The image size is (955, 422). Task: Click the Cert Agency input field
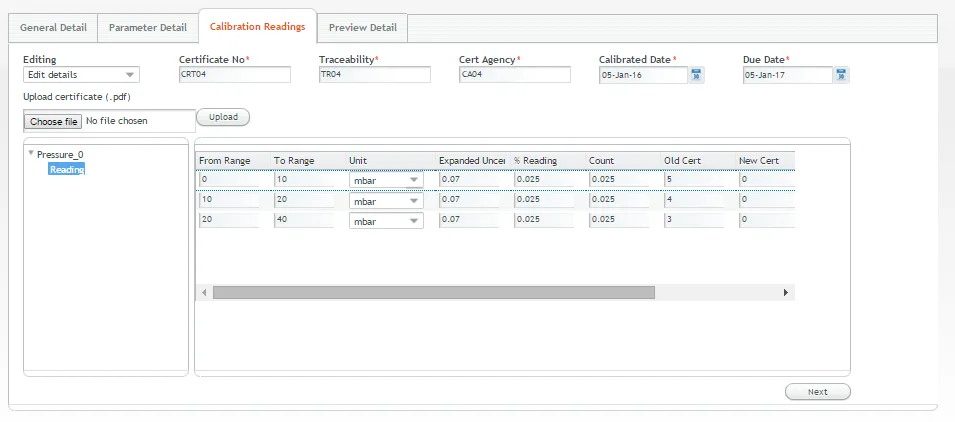(x=515, y=75)
